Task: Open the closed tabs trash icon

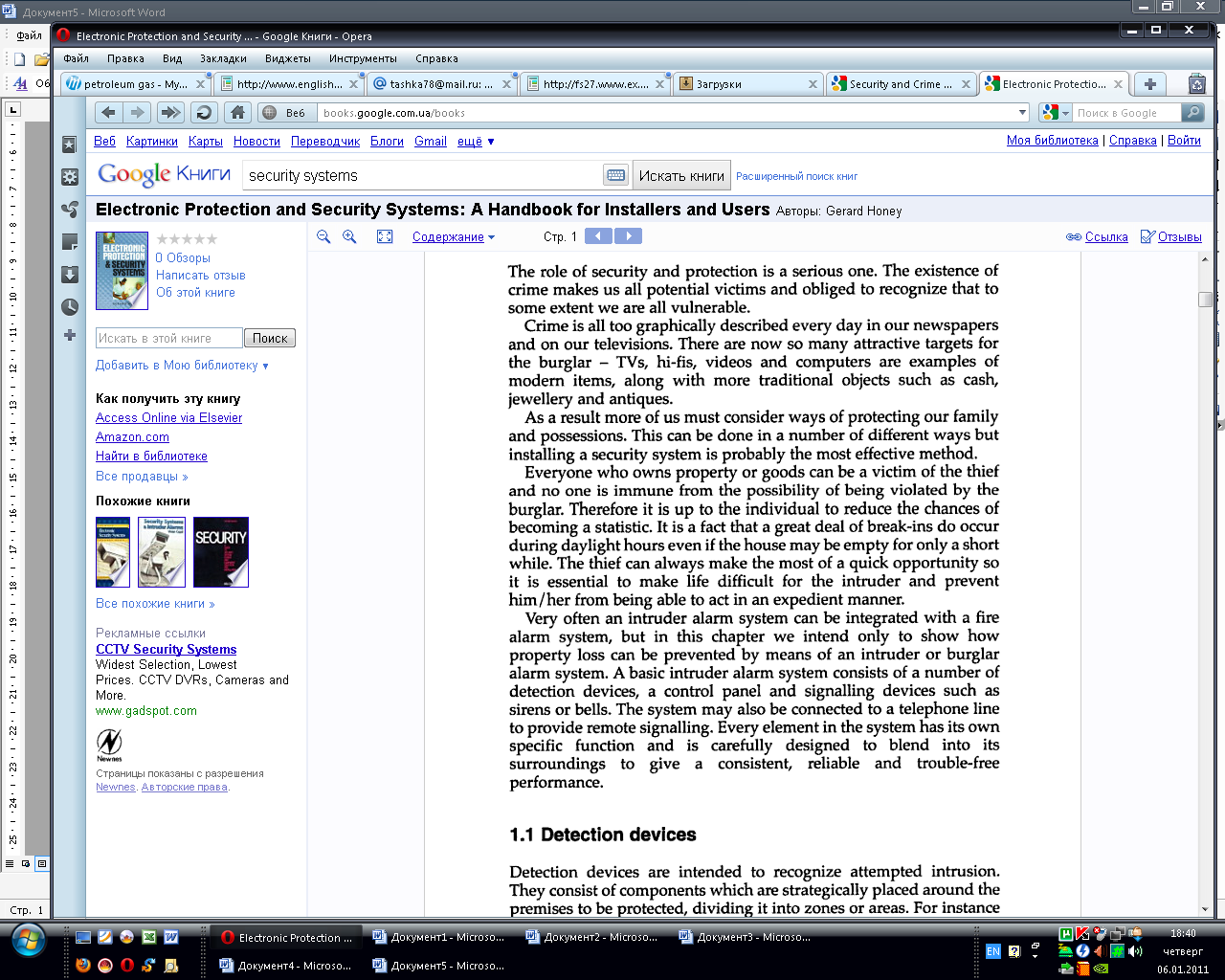Action: click(1196, 84)
